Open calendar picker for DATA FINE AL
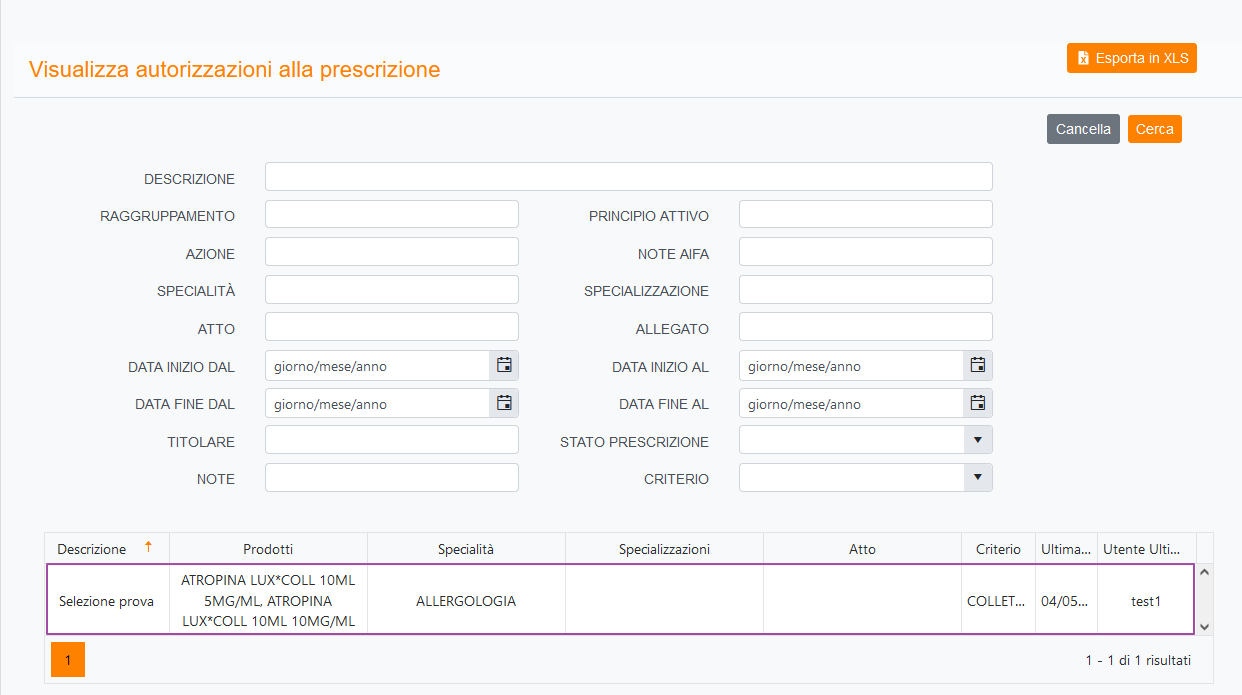The height and width of the screenshot is (695, 1242). click(x=978, y=404)
